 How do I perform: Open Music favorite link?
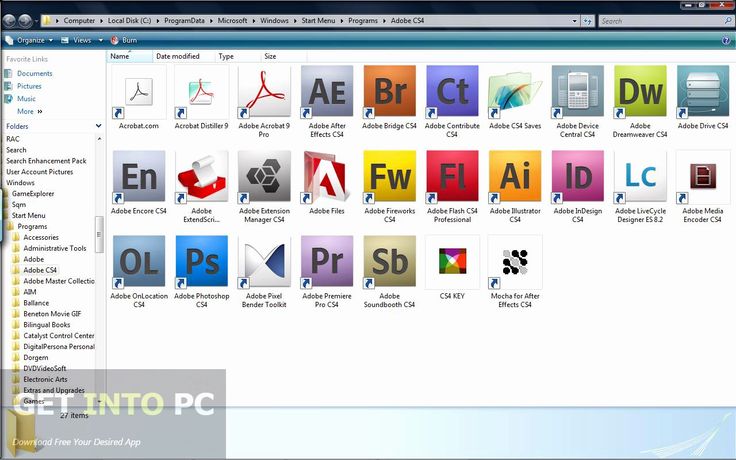pos(26,99)
